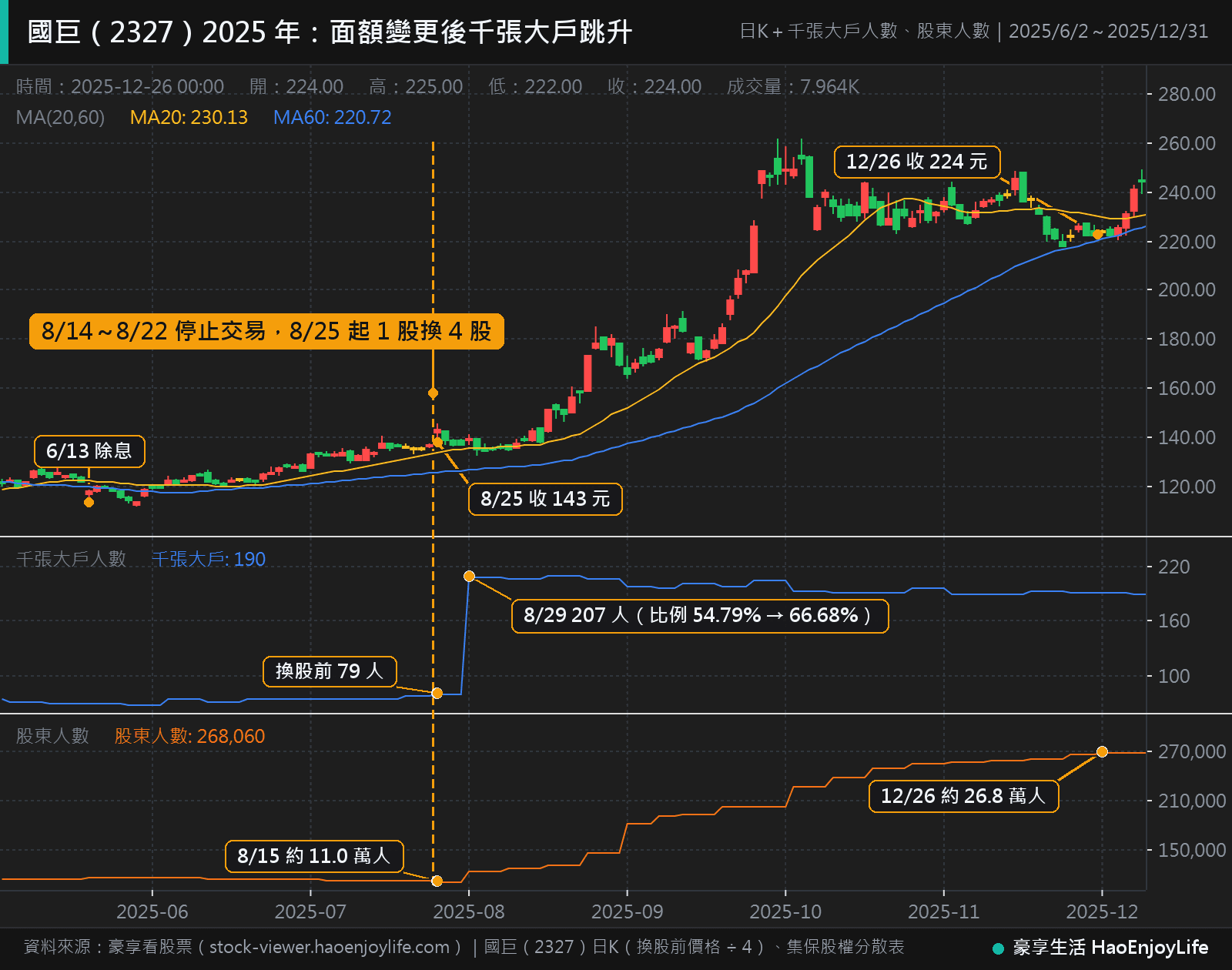The height and width of the screenshot is (970, 1232).
Task: Click the MA20: 230.13 legend value
Action: click(189, 117)
